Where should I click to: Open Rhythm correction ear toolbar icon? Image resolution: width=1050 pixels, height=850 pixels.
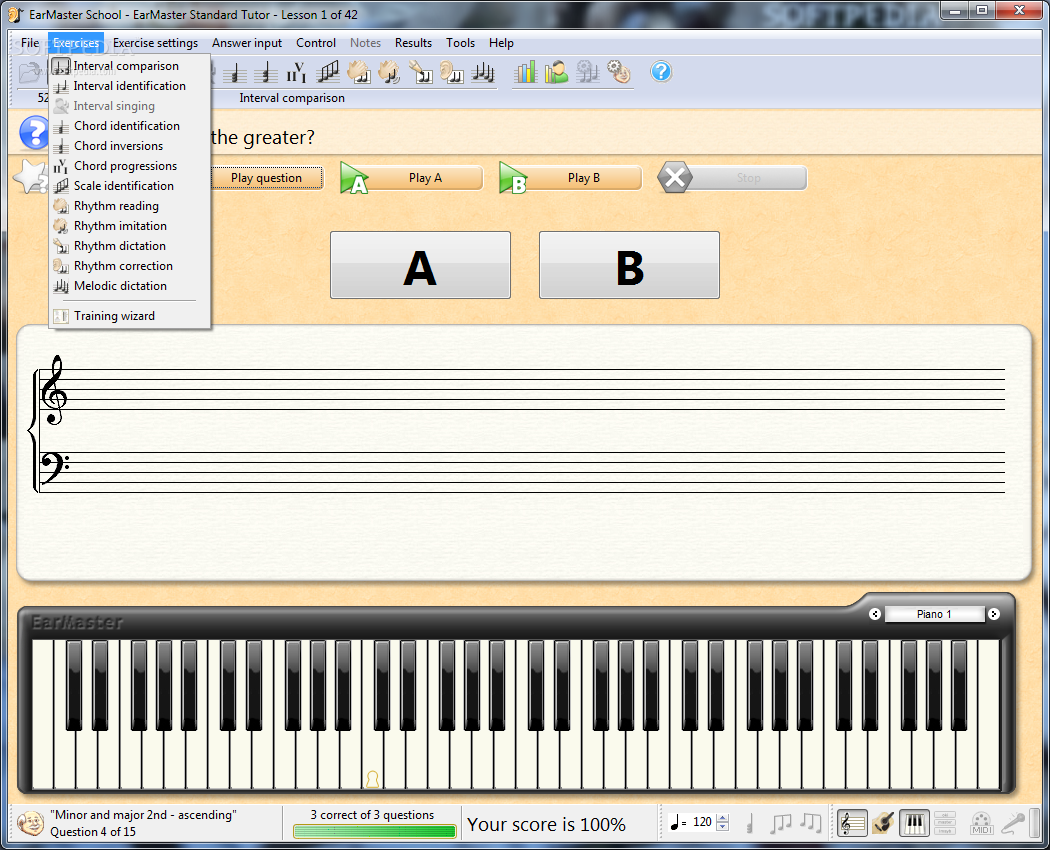[x=452, y=72]
